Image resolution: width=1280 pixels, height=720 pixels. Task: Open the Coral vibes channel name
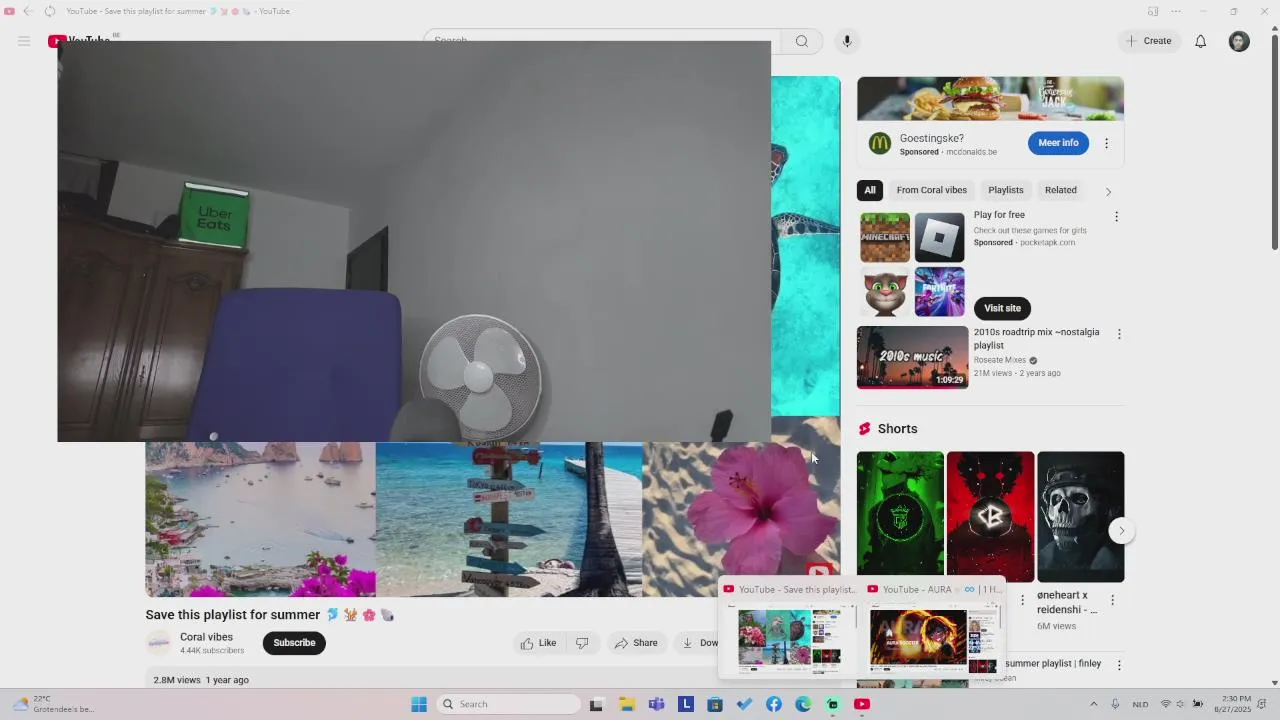pos(206,637)
